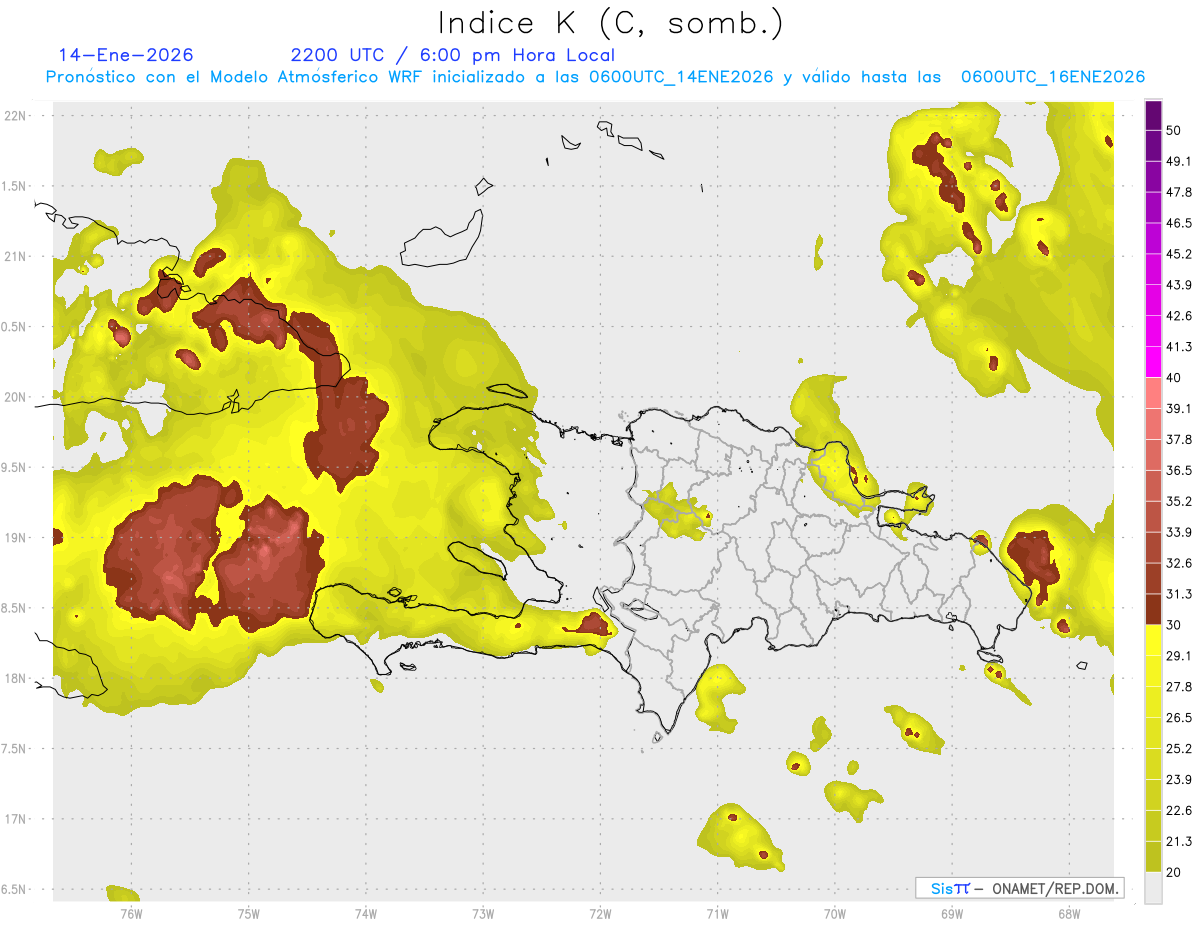Click the "68W" longitude label
Image resolution: width=1200 pixels, height=927 pixels.
pyautogui.click(x=1069, y=913)
